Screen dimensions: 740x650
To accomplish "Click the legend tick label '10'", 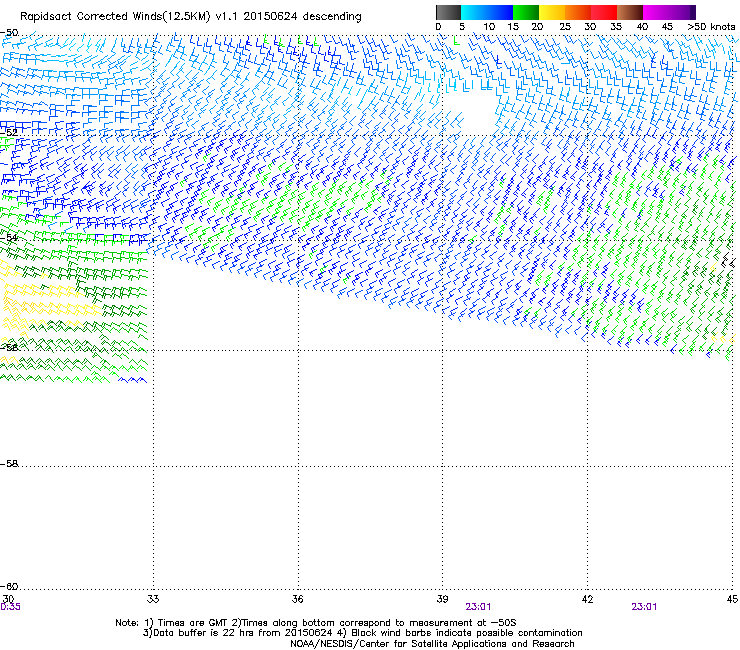I will [489, 26].
